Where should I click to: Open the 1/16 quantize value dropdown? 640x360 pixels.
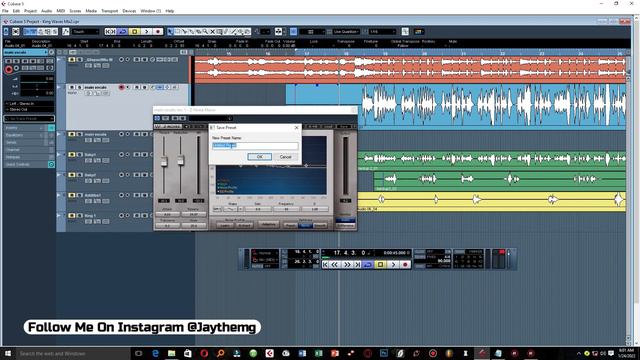382,31
